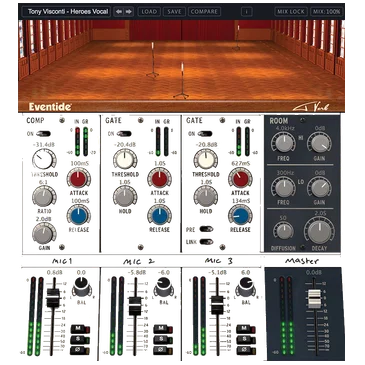Click the Mic 1 BAL pan knob
Viewport: 365px width, 365px height.
tap(82, 286)
